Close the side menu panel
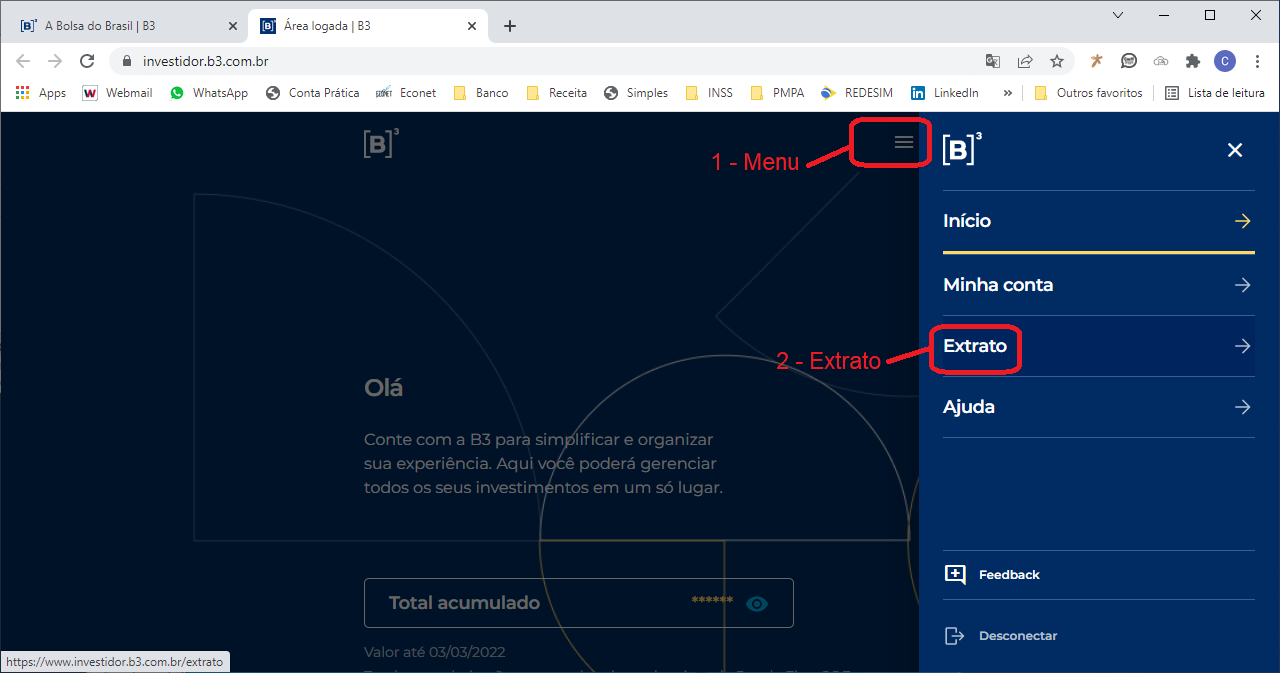Screen dimensions: 1280x688 pos(1235,150)
